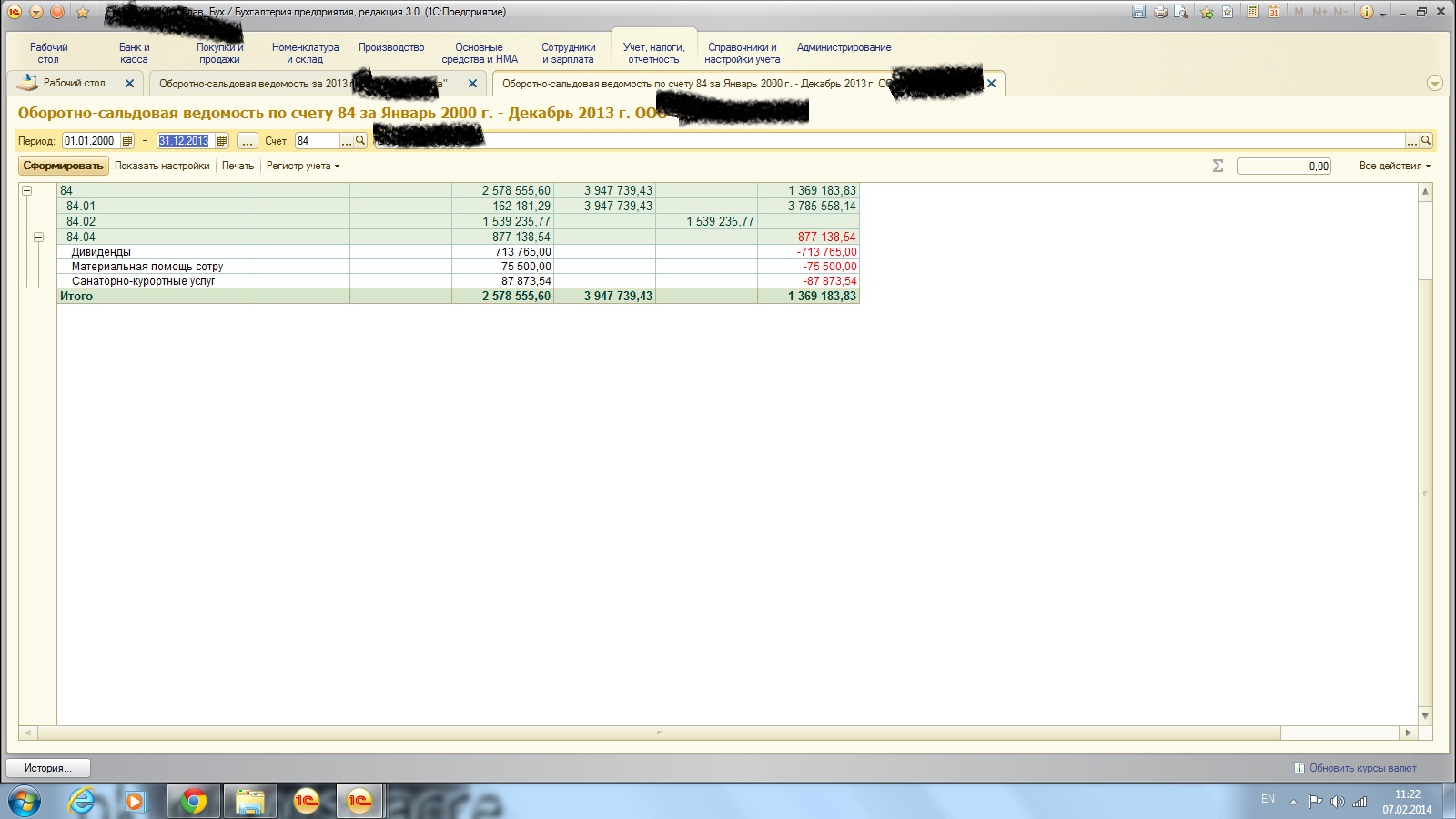The image size is (1456, 819).
Task: Collapse the 84.04 subaccount group
Action: [38, 237]
